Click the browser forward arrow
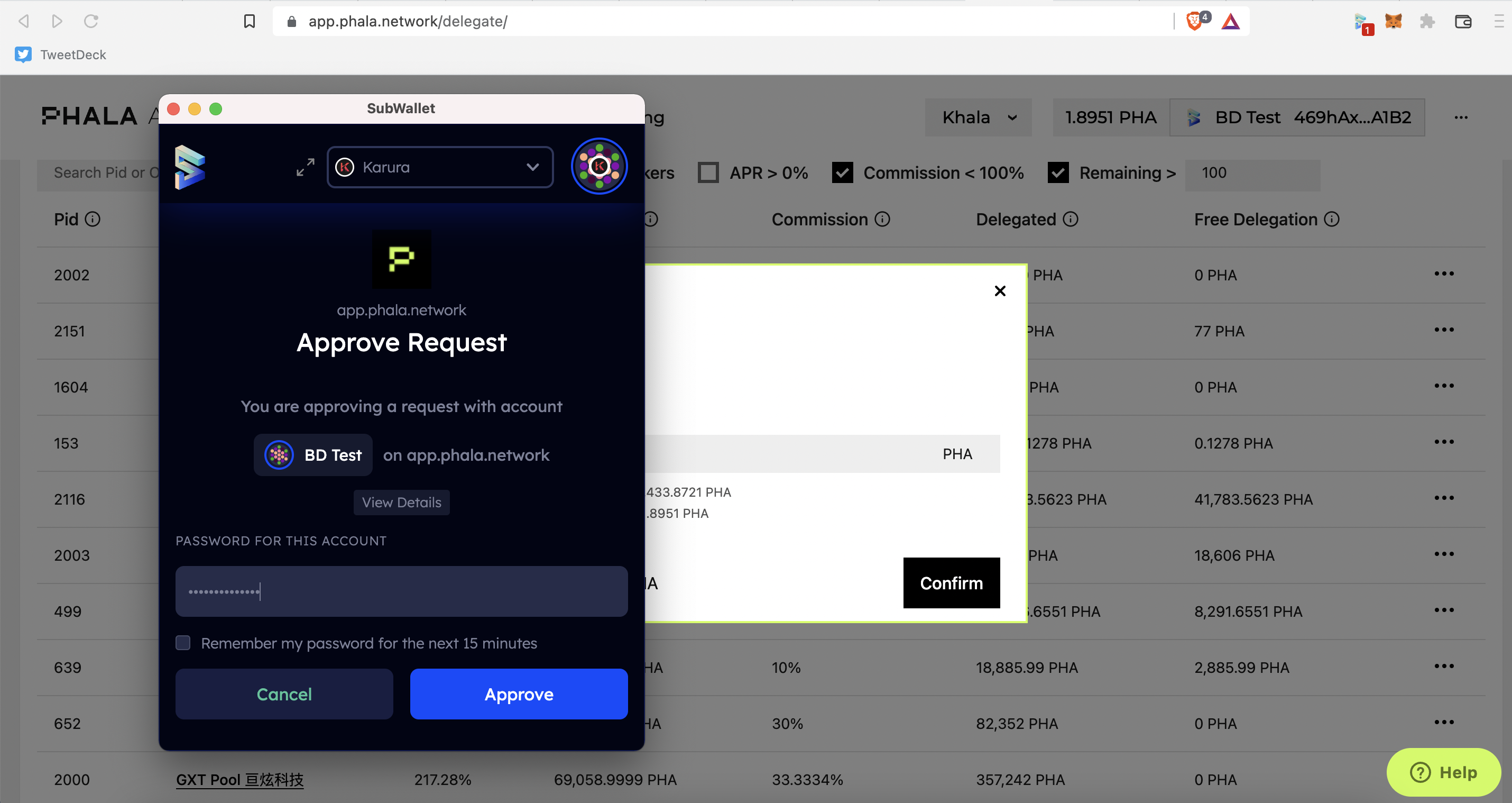 [x=57, y=21]
